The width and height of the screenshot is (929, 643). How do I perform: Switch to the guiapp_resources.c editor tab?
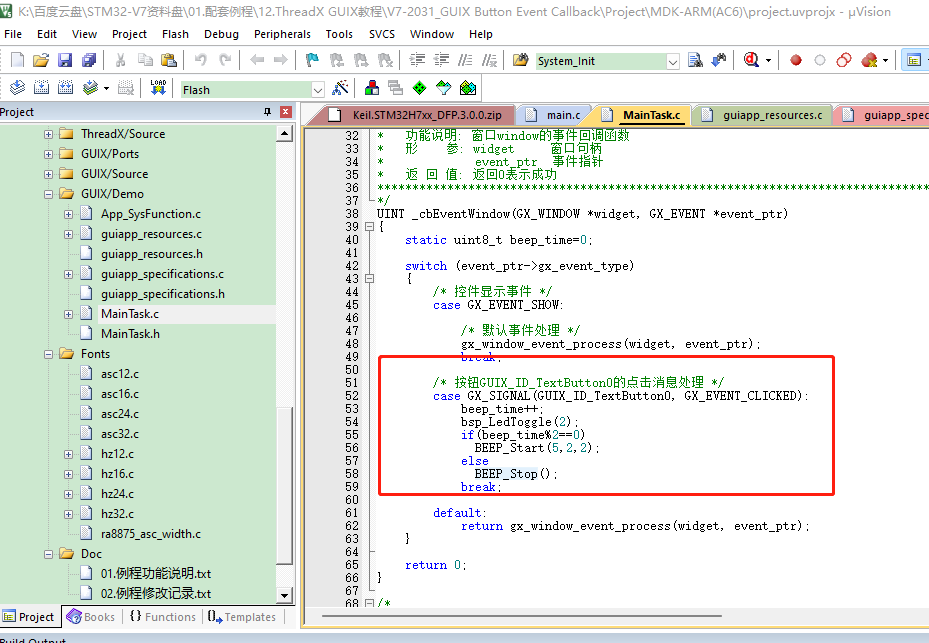764,115
